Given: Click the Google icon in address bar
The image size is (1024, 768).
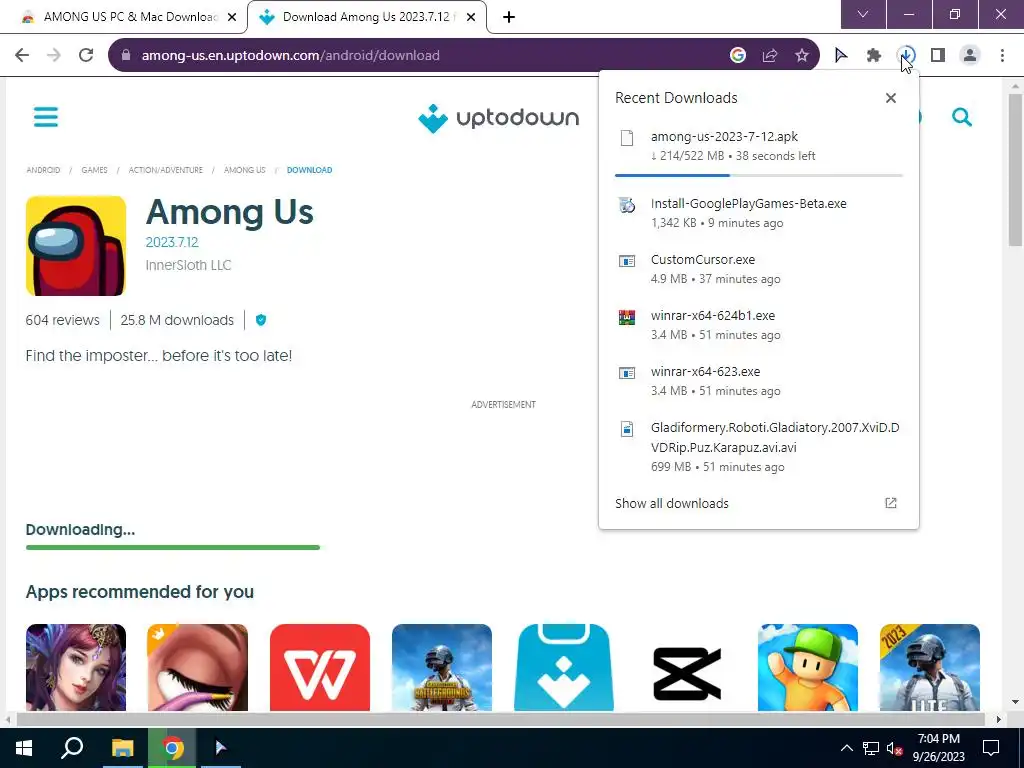Looking at the screenshot, I should point(738,56).
